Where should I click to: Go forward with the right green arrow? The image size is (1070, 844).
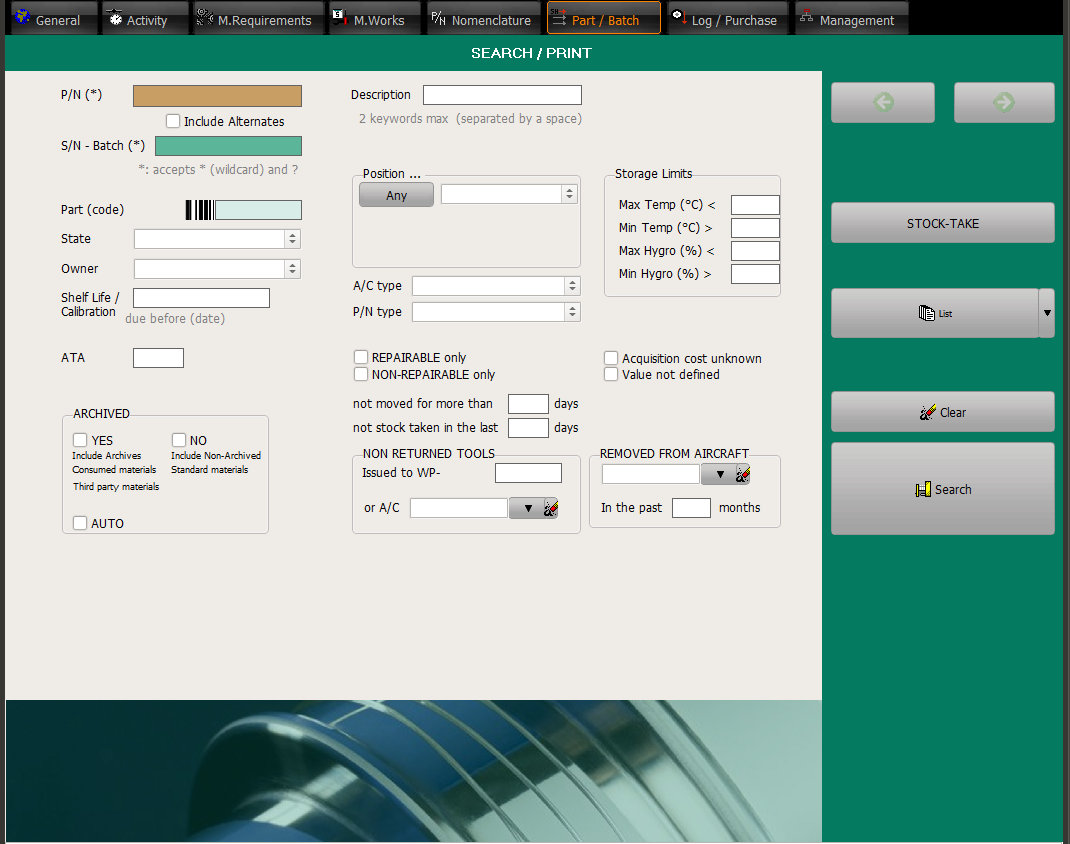[x=1004, y=102]
